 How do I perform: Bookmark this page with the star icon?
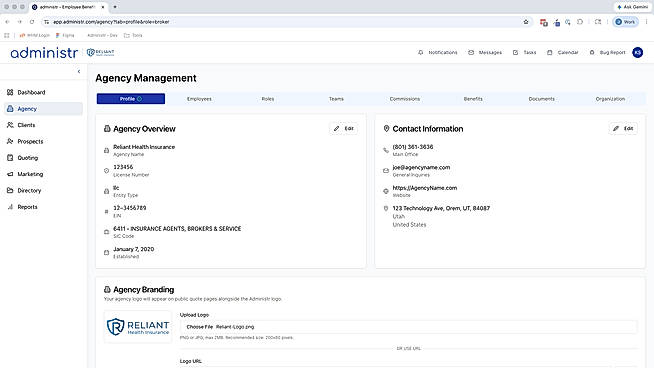[x=526, y=22]
